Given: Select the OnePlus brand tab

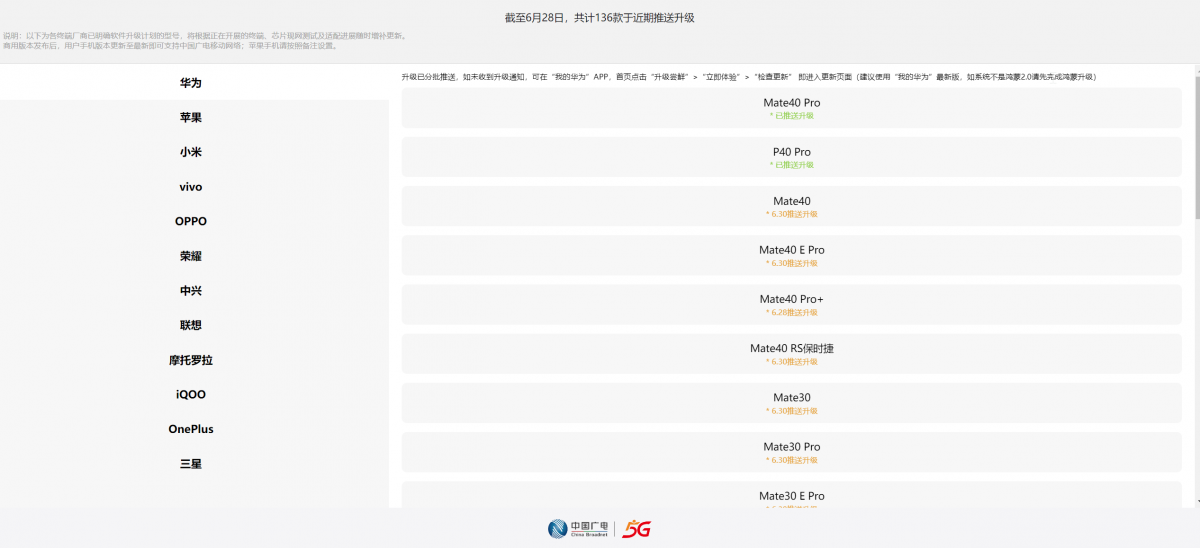Looking at the screenshot, I should pyautogui.click(x=194, y=429).
